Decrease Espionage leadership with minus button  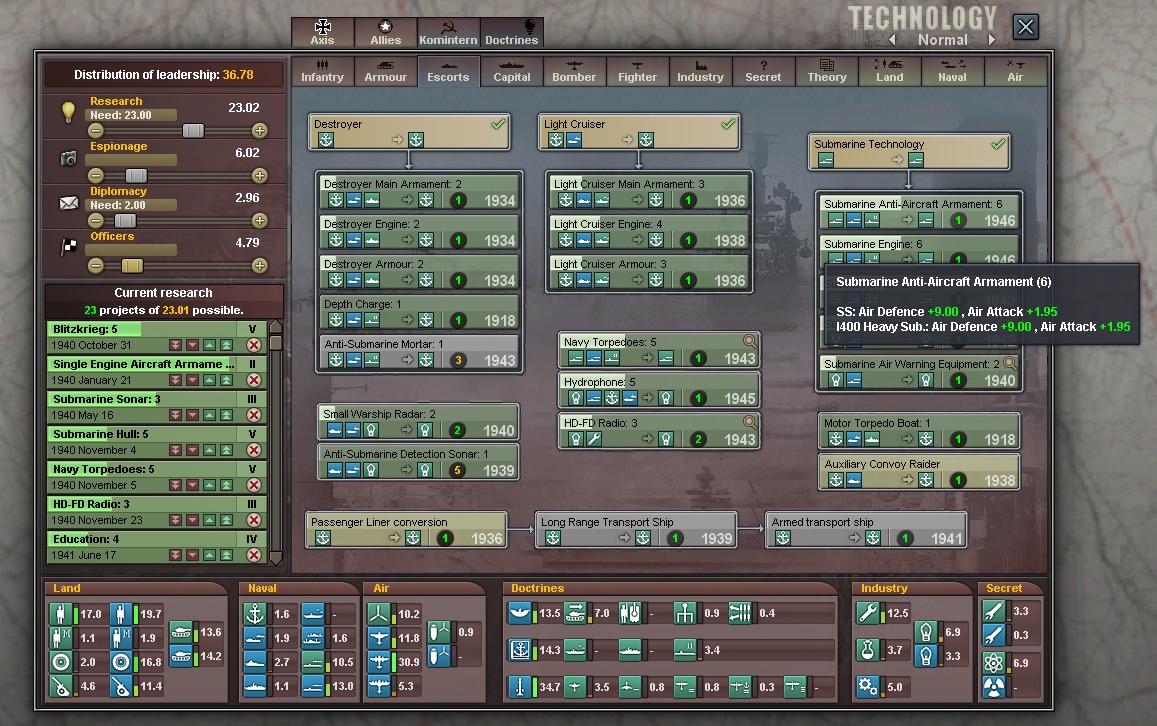point(96,176)
